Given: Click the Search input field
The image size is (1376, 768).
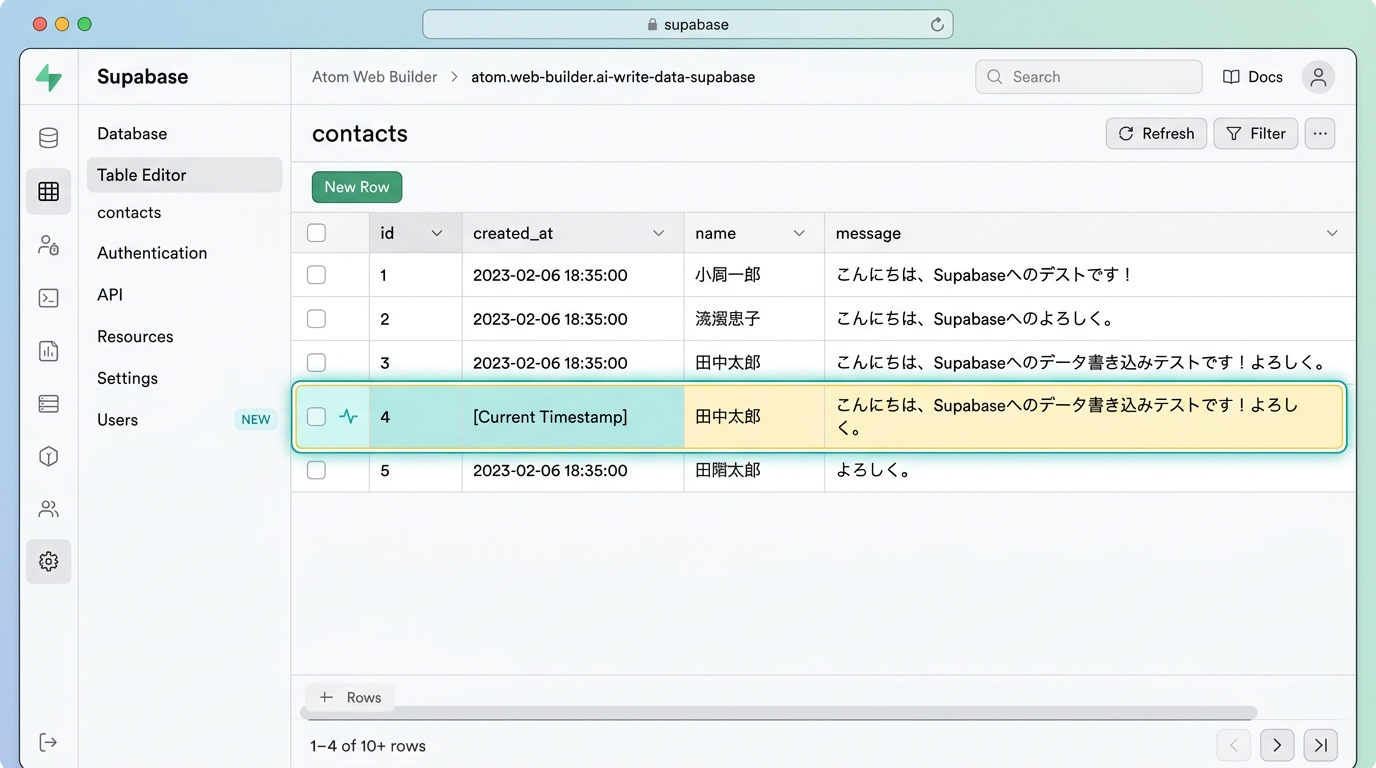Looking at the screenshot, I should 1088,77.
